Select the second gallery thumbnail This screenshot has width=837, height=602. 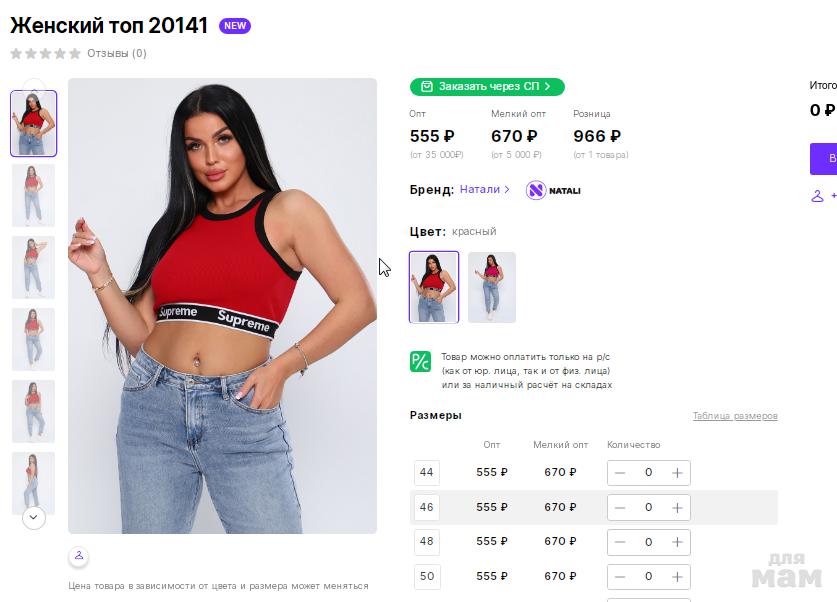(x=33, y=195)
